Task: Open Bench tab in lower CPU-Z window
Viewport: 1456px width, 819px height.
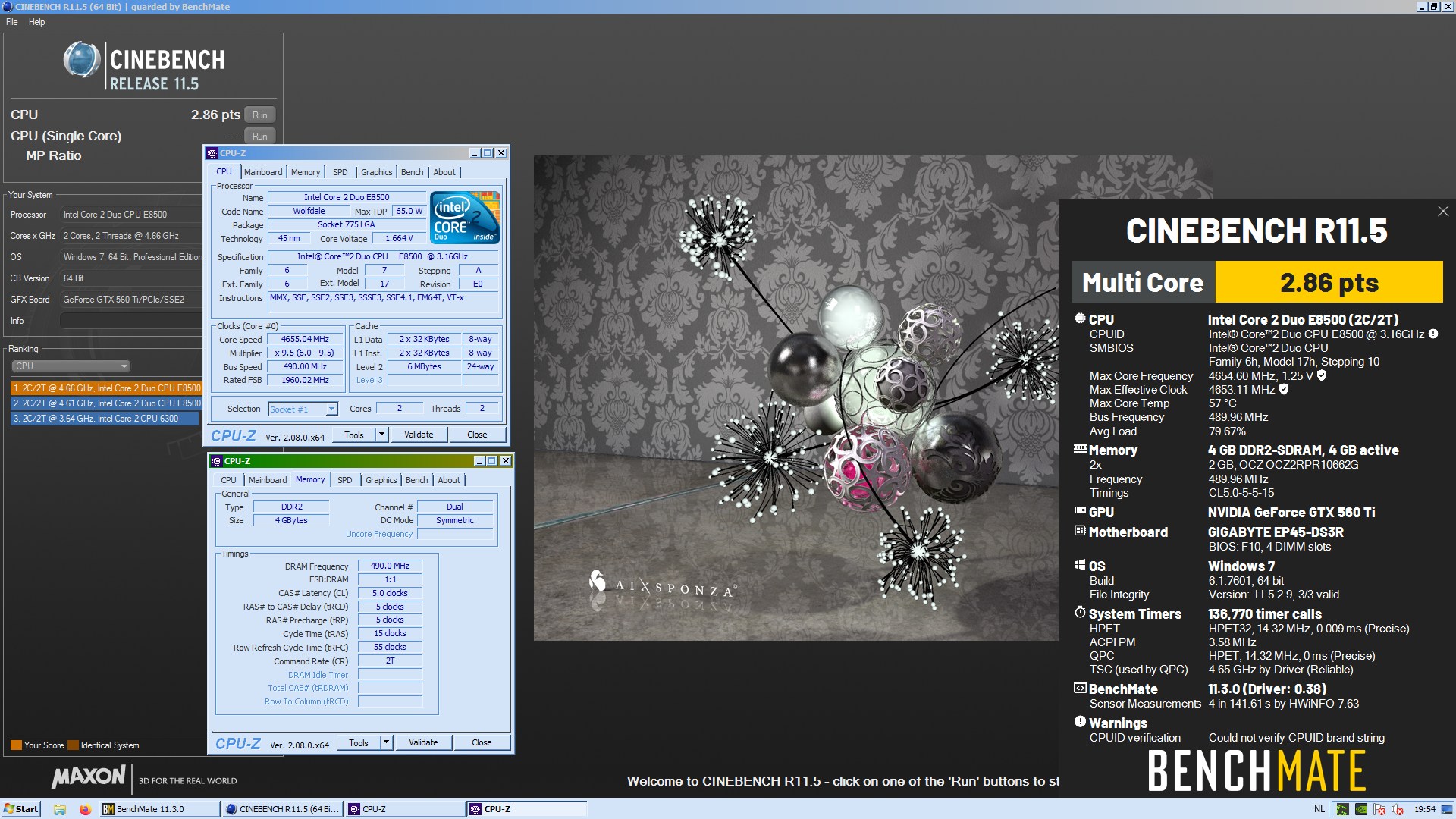Action: [417, 480]
